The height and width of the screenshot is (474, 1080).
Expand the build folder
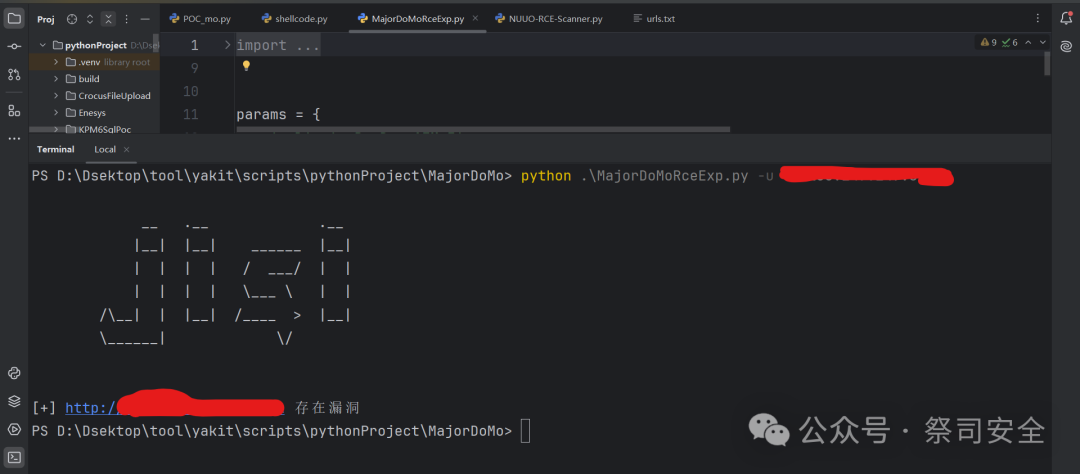[56, 79]
